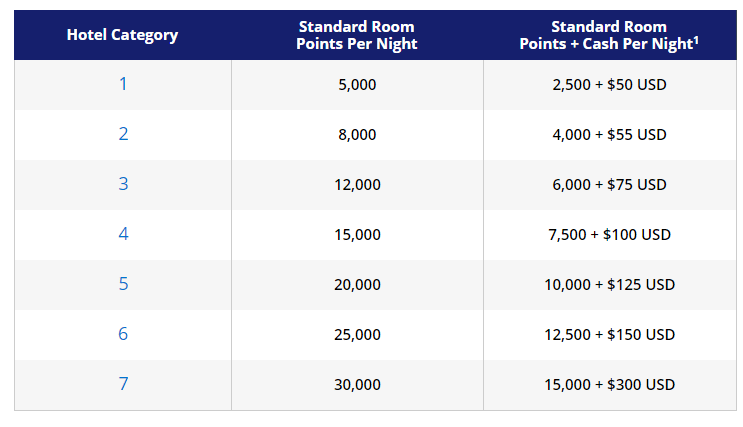Open hotel category 3 link
743x427 pixels.
coord(123,184)
